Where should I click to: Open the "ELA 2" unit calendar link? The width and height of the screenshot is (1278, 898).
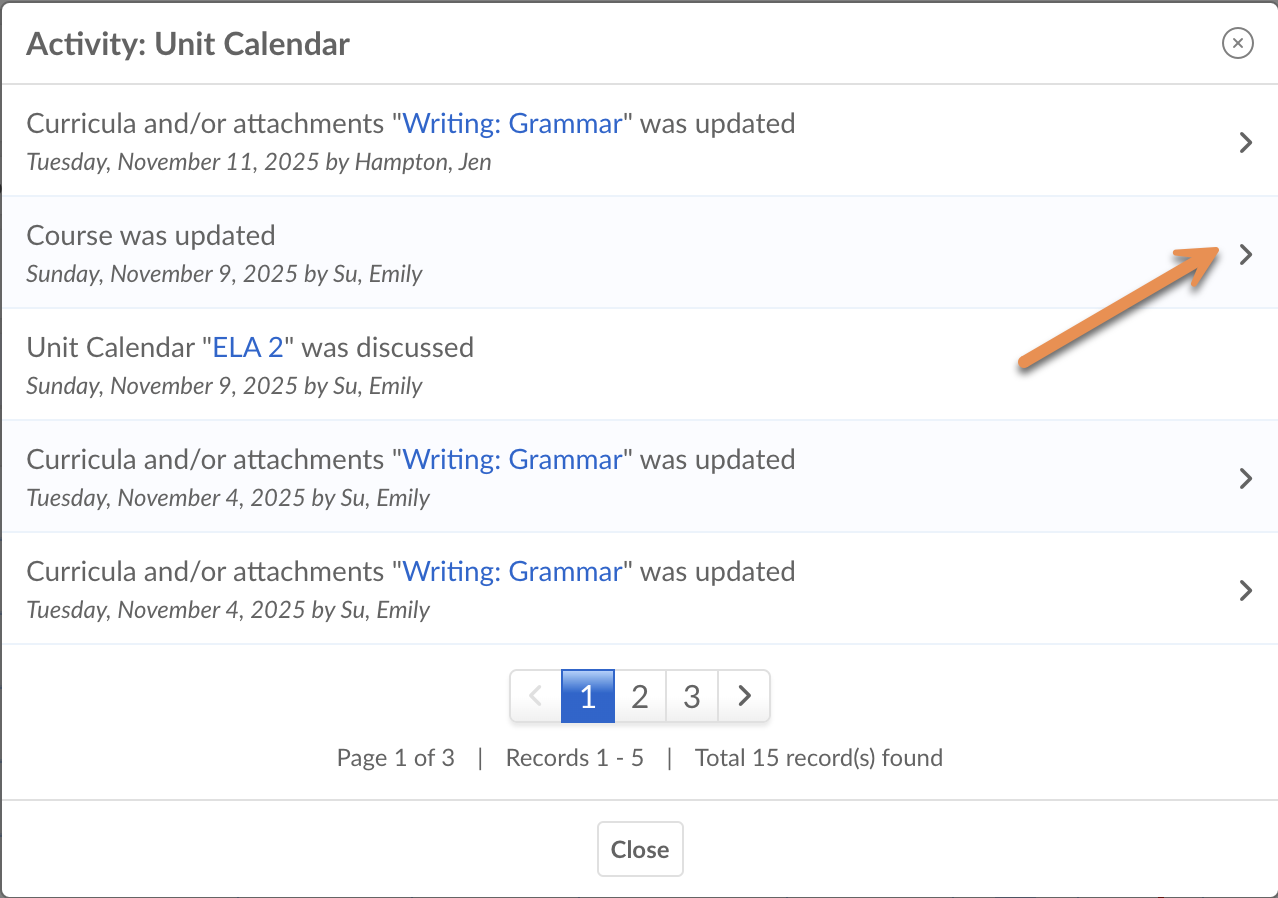coord(248,348)
